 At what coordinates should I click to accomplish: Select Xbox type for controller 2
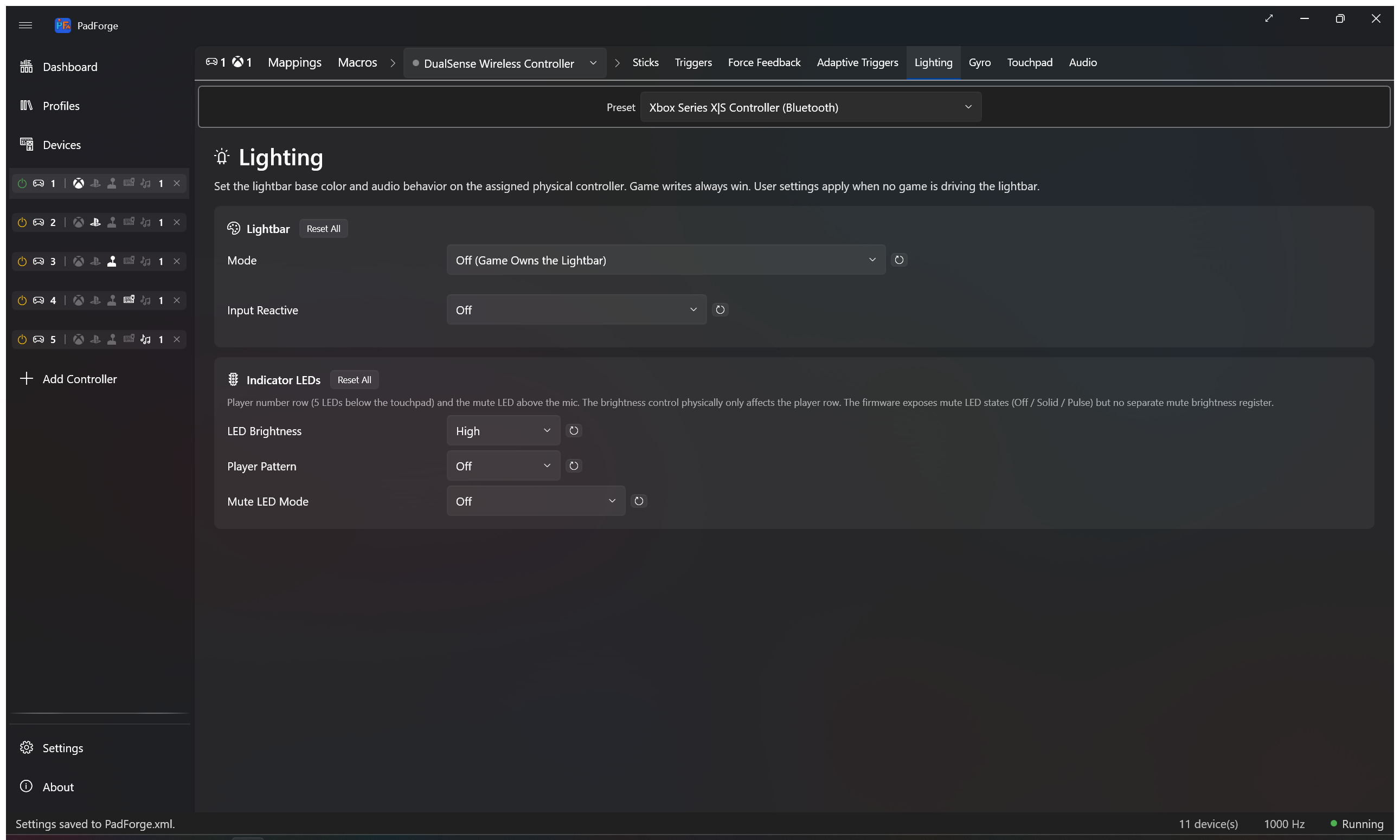(79, 222)
